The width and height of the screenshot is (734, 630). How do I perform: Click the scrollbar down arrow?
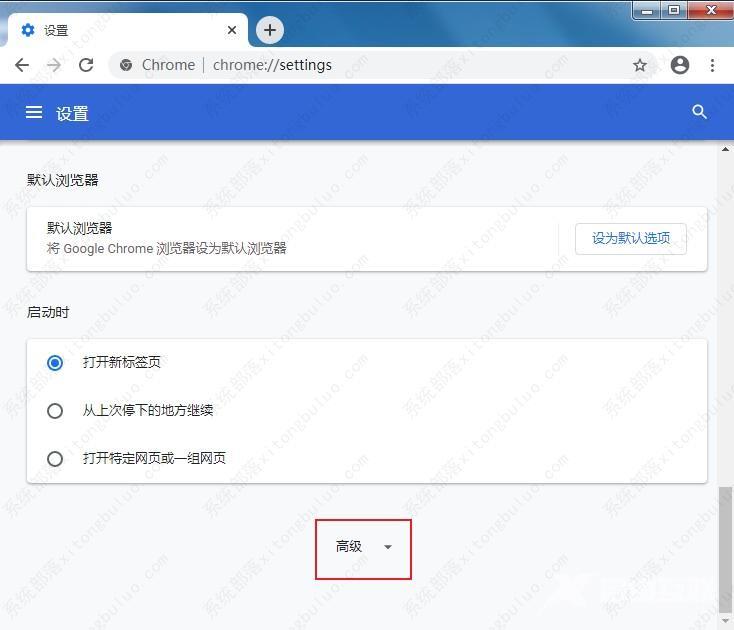pos(725,621)
